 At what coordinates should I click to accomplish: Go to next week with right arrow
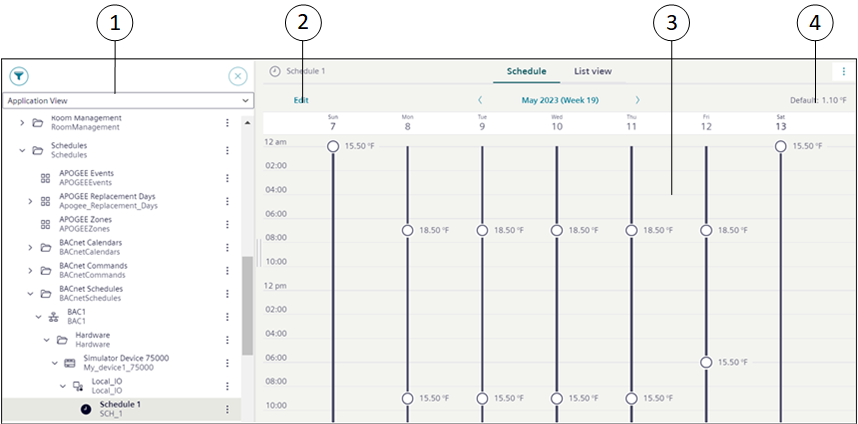click(x=637, y=100)
